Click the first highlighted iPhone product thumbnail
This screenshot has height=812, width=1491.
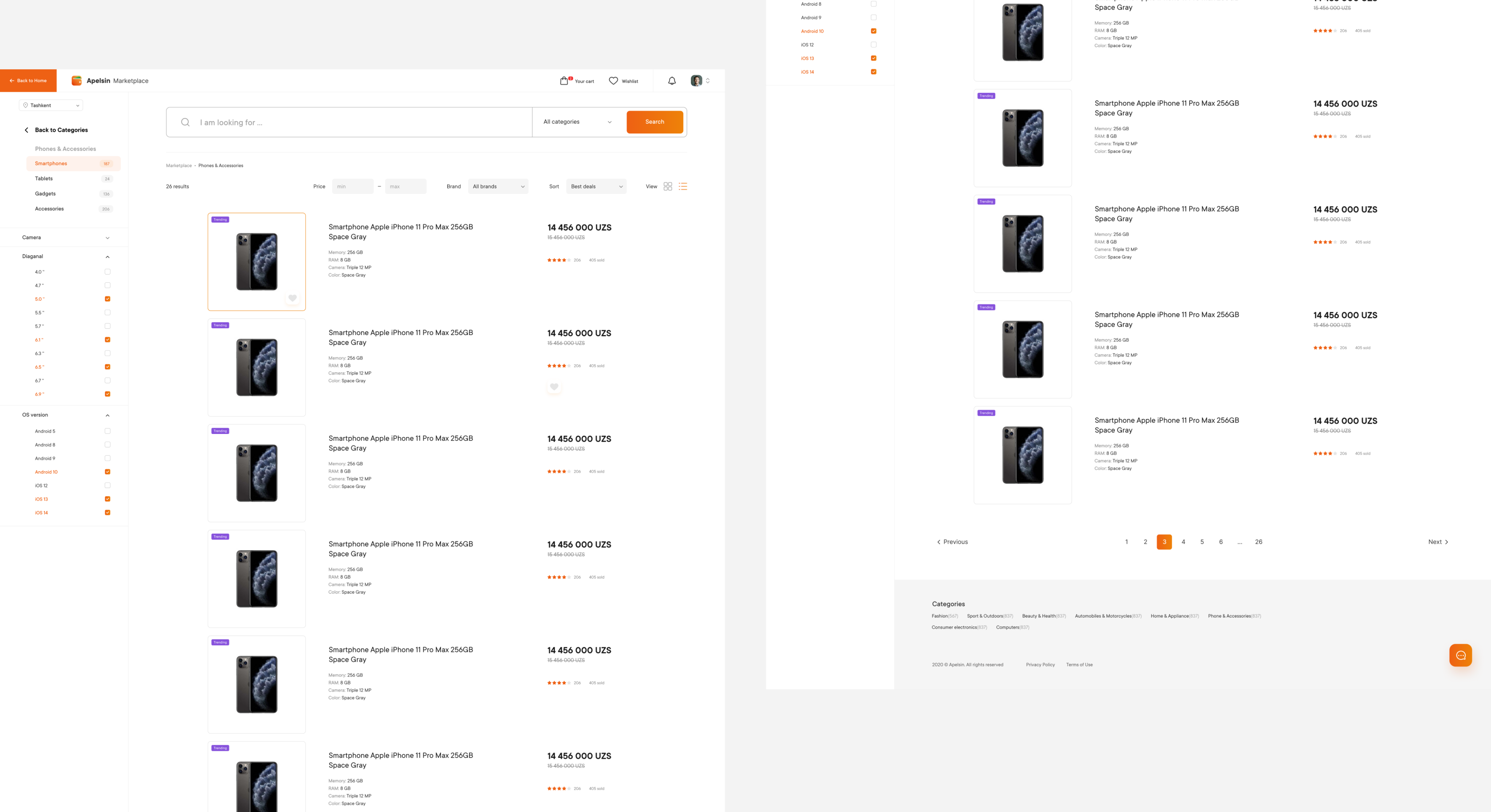click(256, 262)
